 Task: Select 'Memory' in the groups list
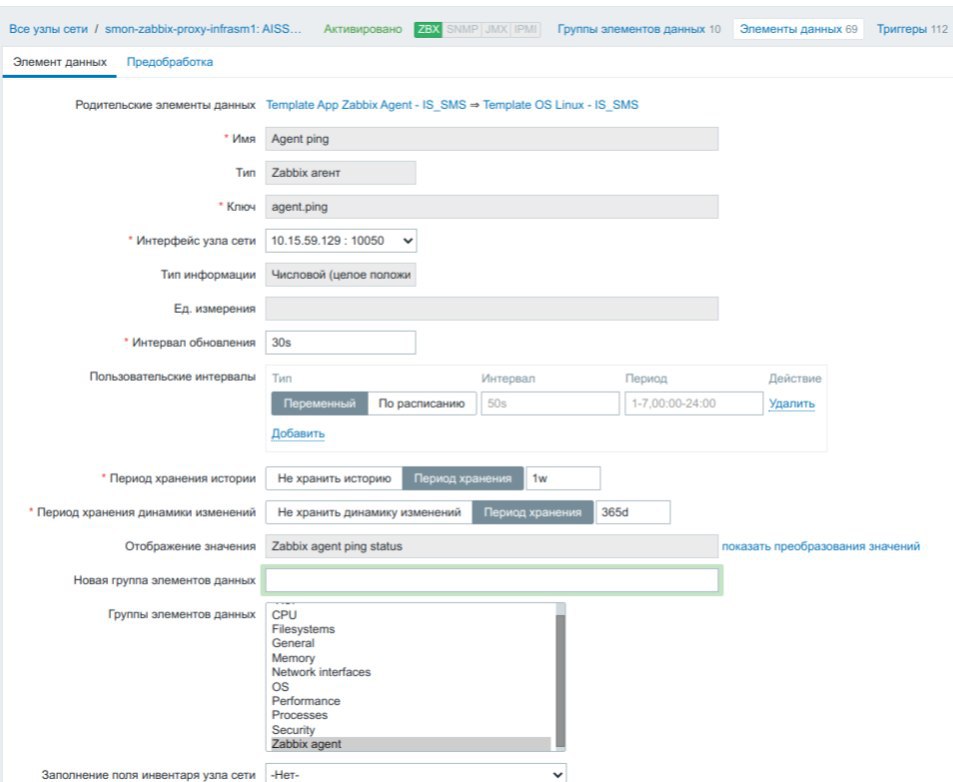coord(411,658)
